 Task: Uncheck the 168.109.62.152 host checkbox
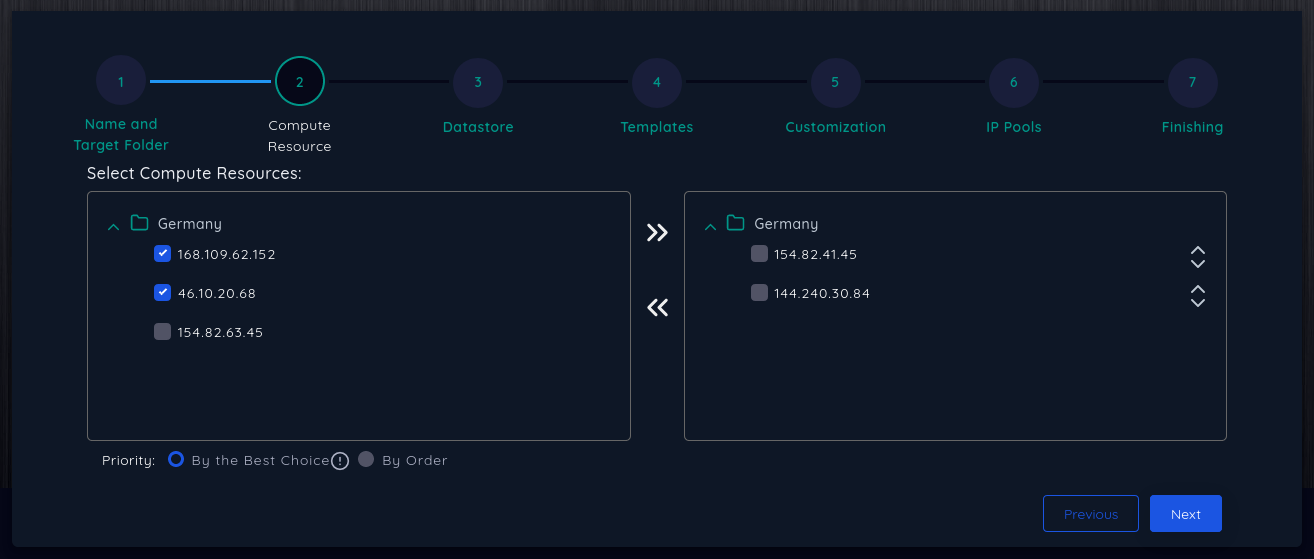(x=162, y=254)
